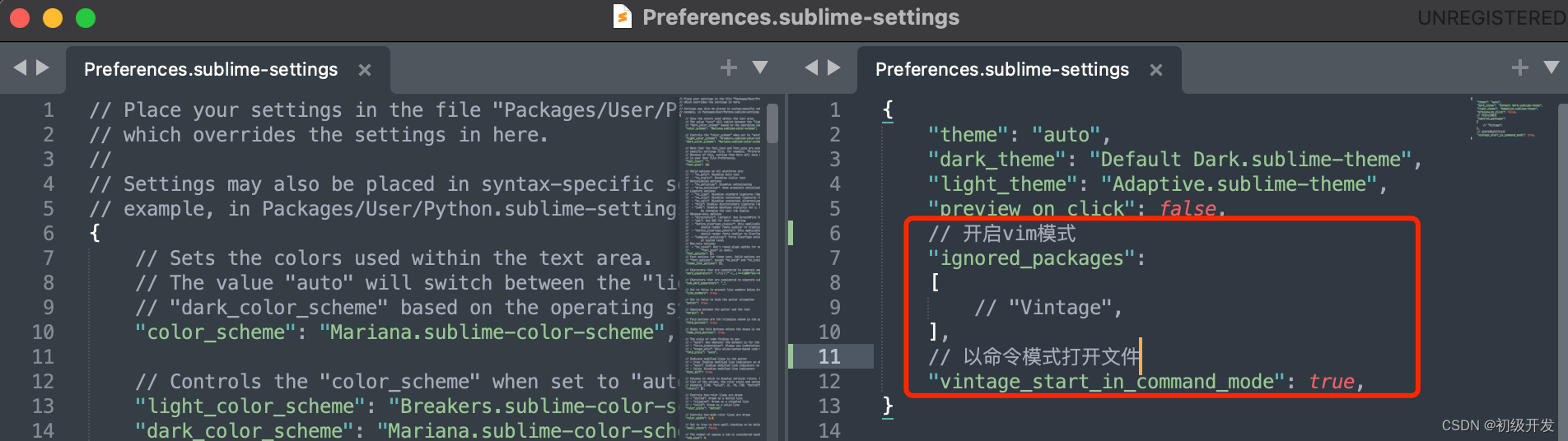
Task: Click "auto" value in right pane
Action: point(1066,135)
